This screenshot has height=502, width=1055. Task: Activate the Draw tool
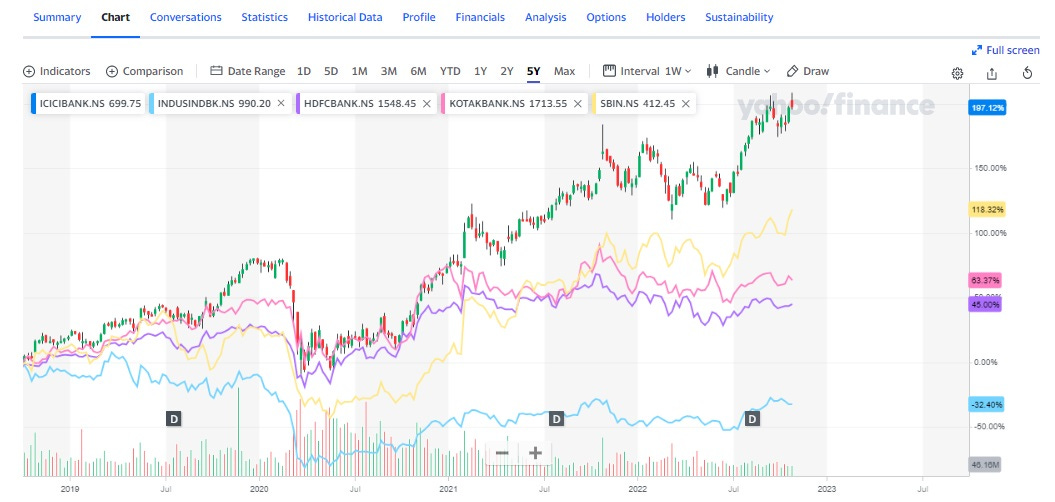click(x=807, y=71)
